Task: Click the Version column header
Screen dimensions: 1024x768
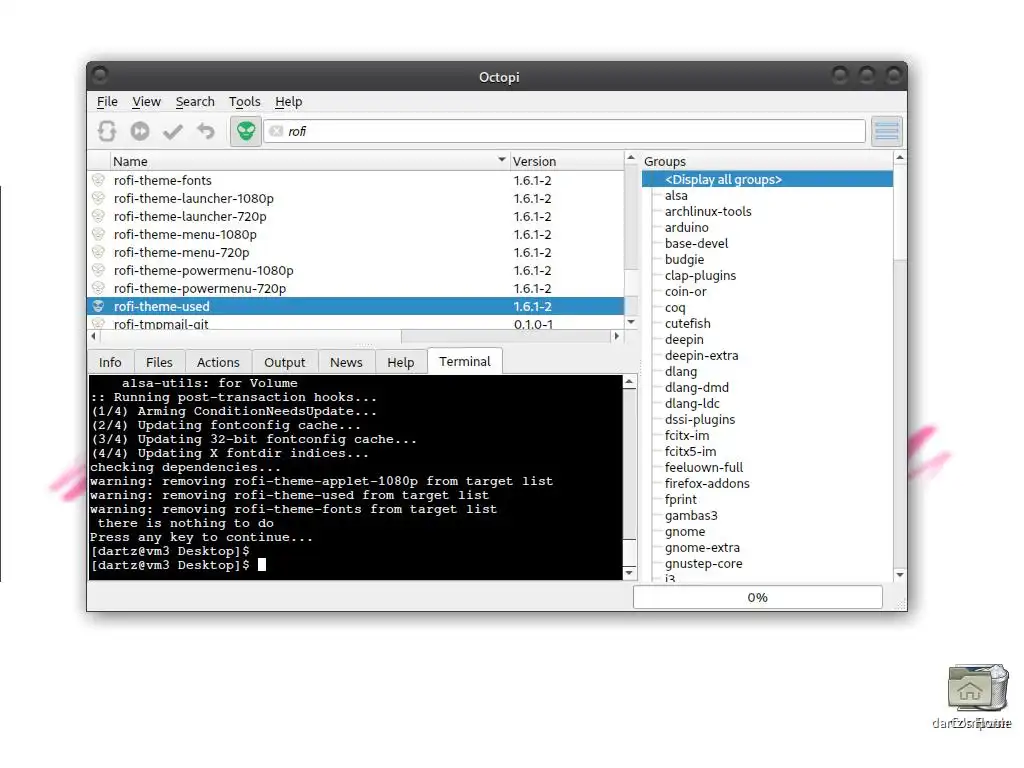Action: click(567, 161)
